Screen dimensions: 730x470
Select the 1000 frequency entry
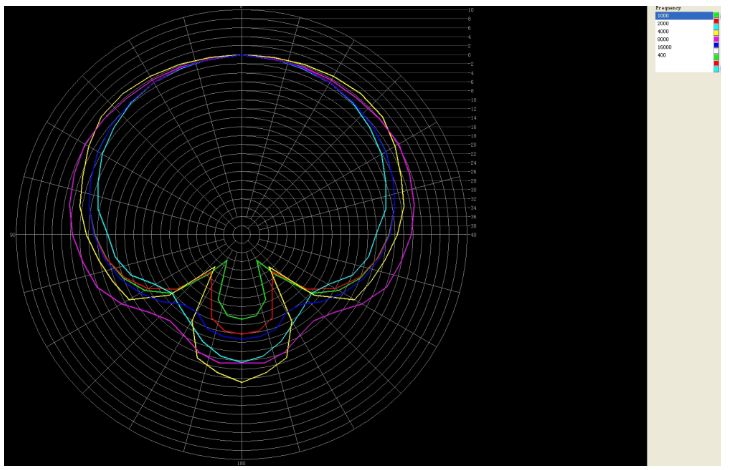tap(664, 16)
